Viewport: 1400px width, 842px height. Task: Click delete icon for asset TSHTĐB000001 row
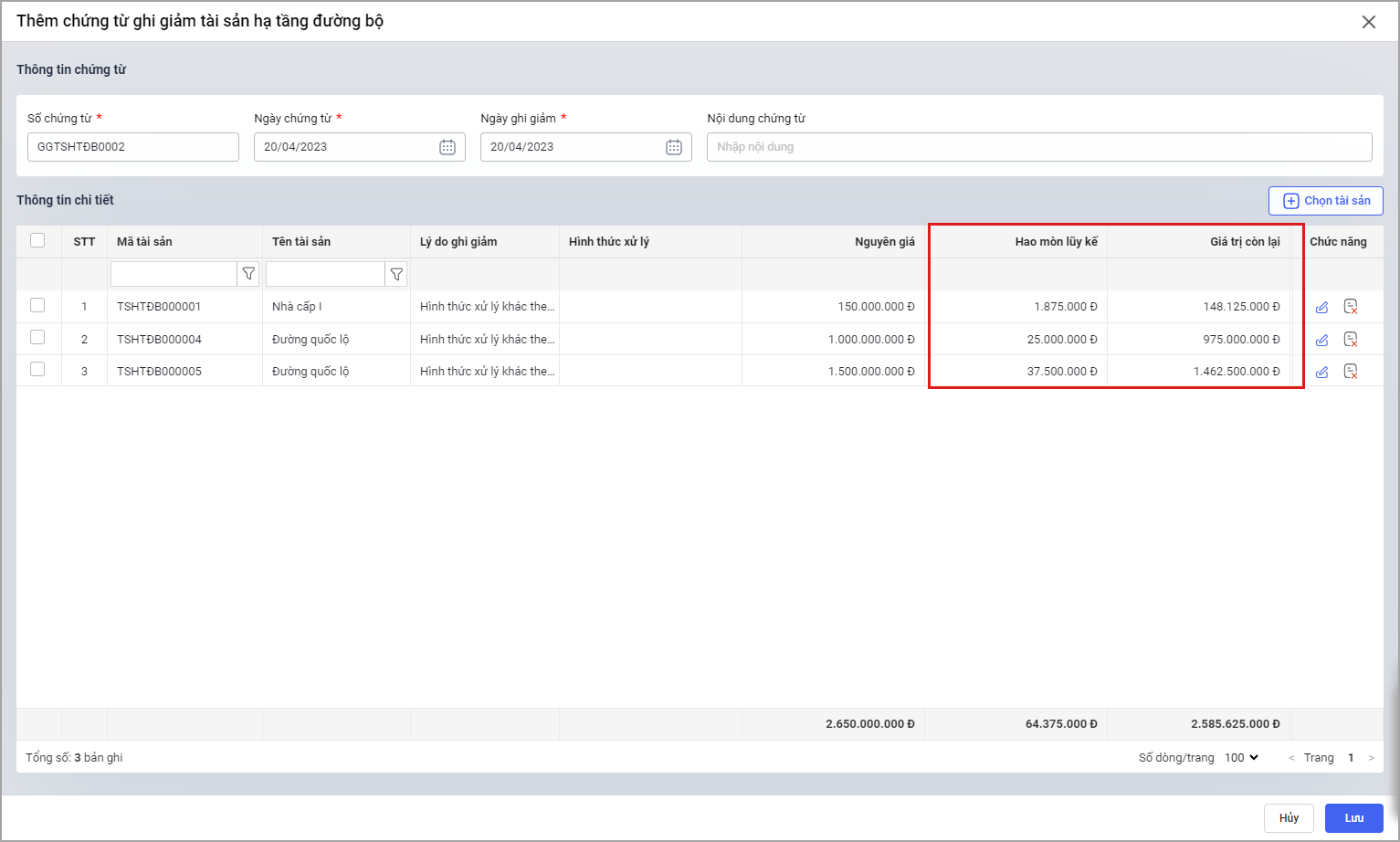pyautogui.click(x=1351, y=307)
